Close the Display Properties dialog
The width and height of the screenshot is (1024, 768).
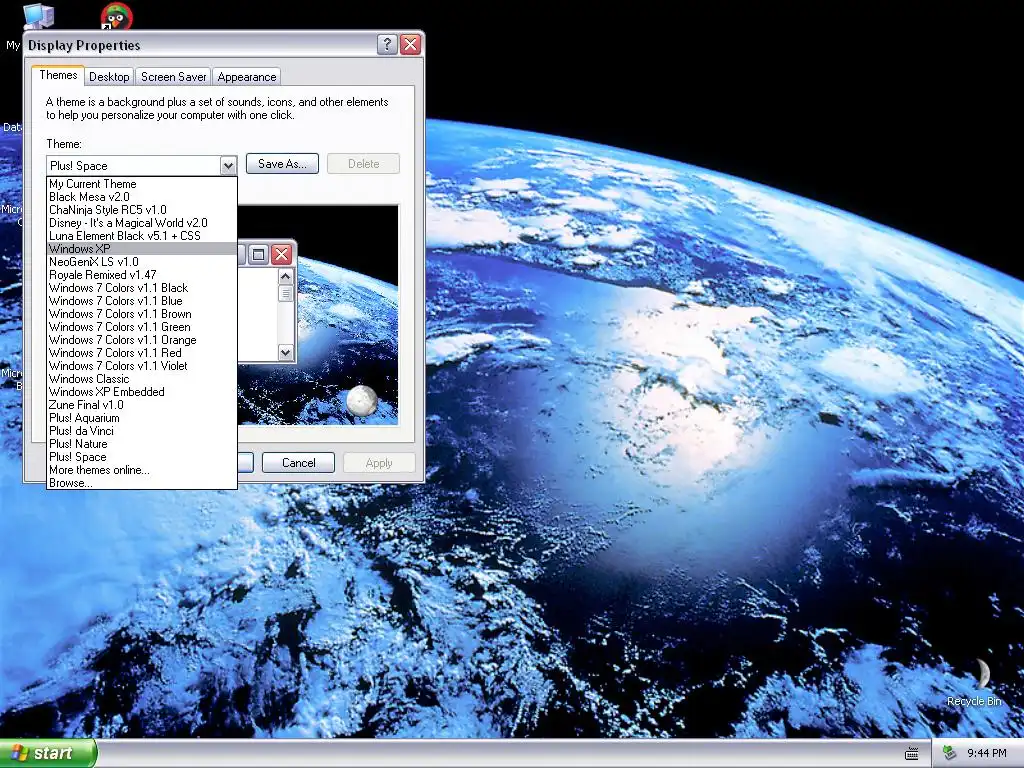pyautogui.click(x=410, y=44)
